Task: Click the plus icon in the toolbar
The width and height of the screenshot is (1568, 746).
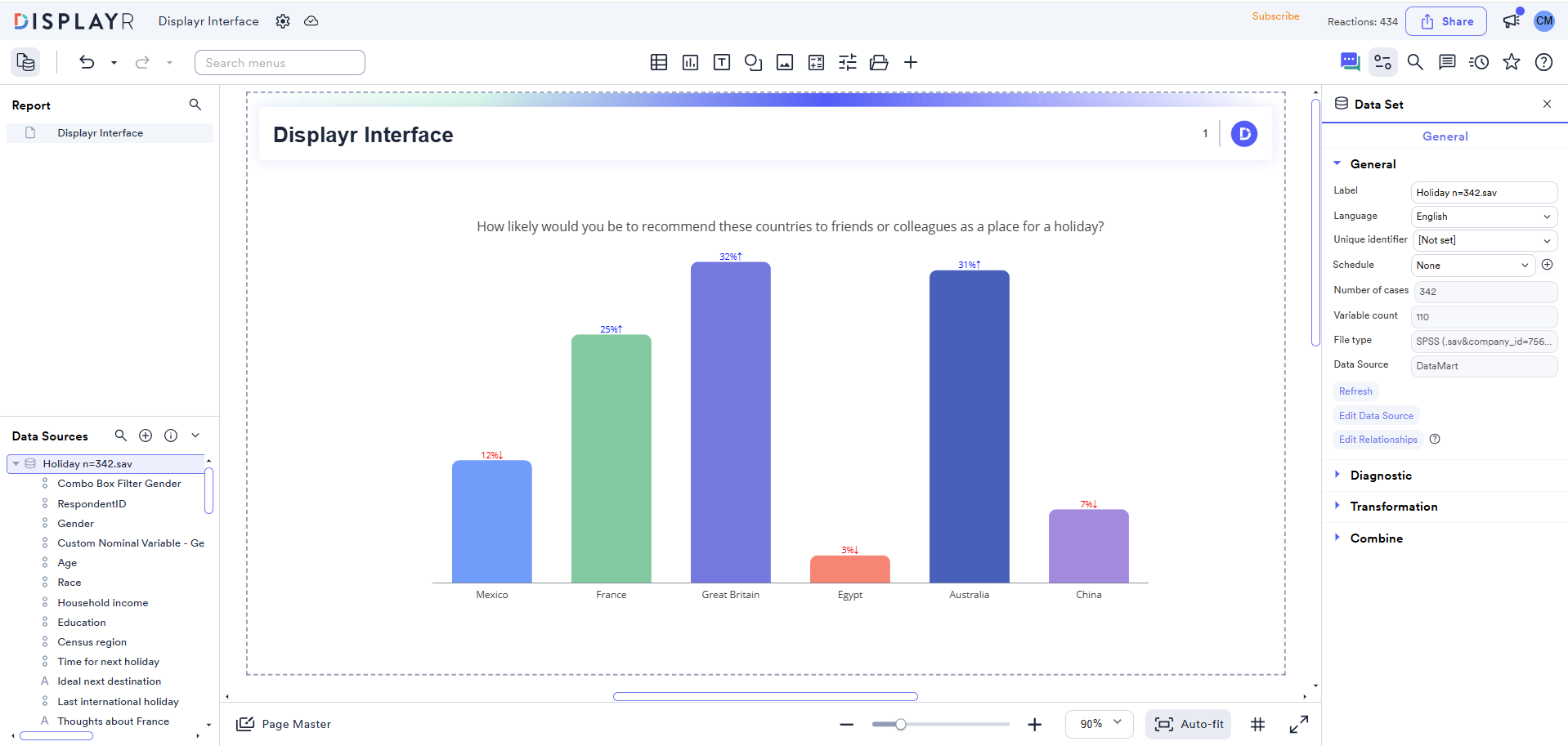Action: (911, 62)
